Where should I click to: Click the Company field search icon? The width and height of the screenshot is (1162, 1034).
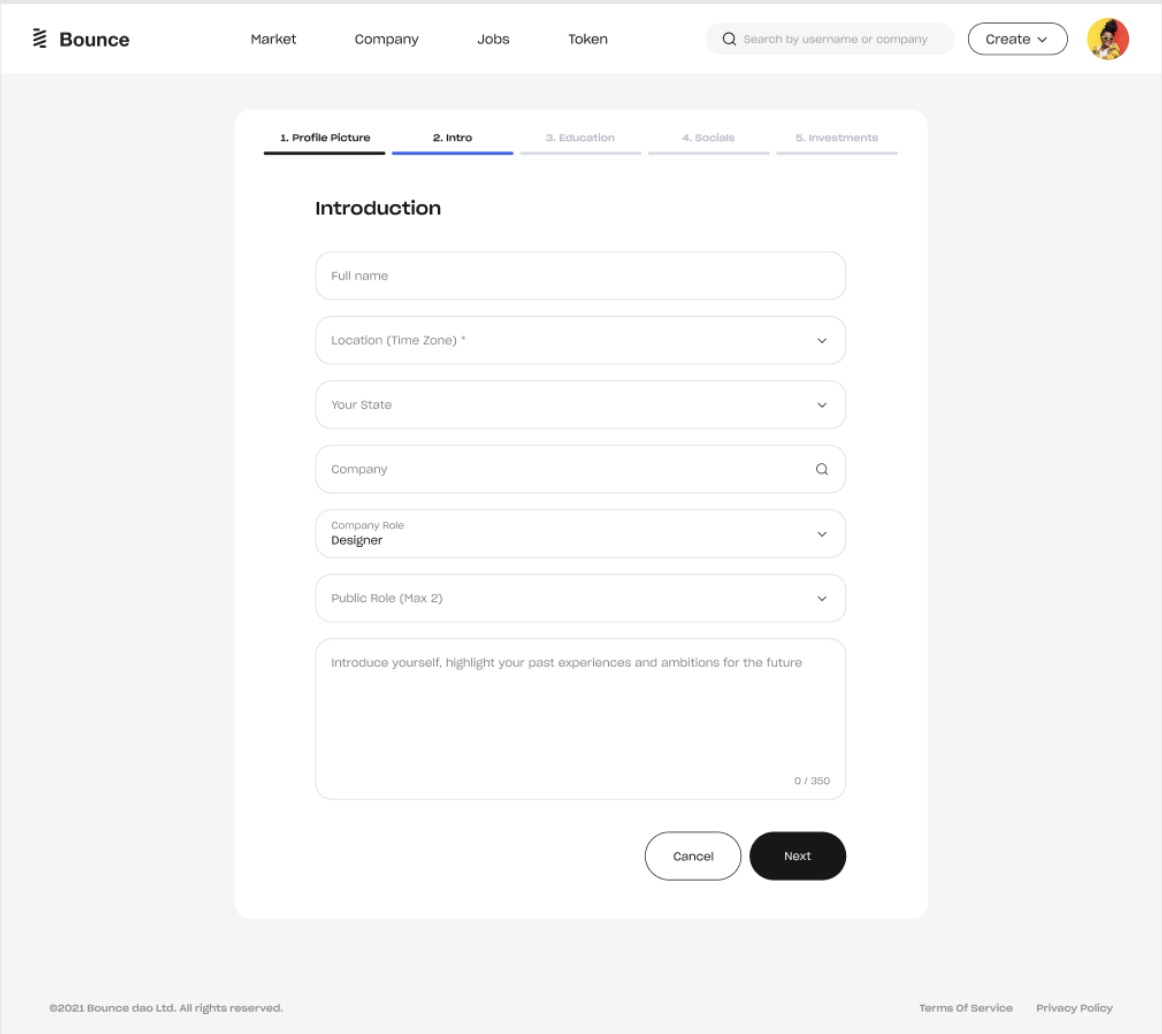pos(822,469)
